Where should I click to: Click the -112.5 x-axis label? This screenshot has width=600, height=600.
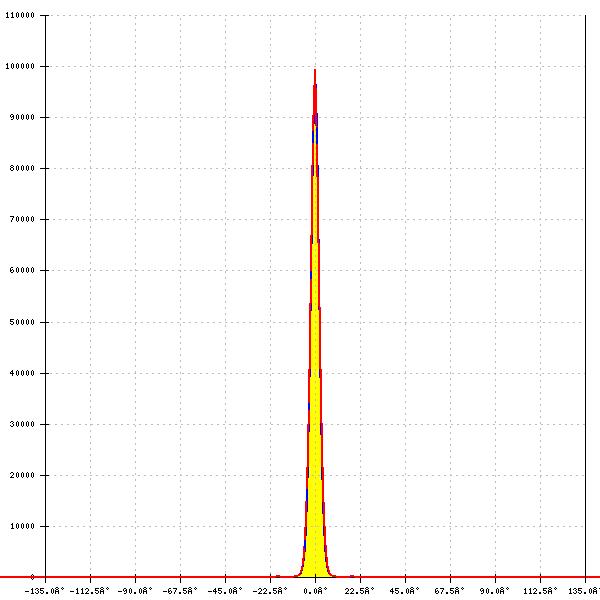coord(90,591)
